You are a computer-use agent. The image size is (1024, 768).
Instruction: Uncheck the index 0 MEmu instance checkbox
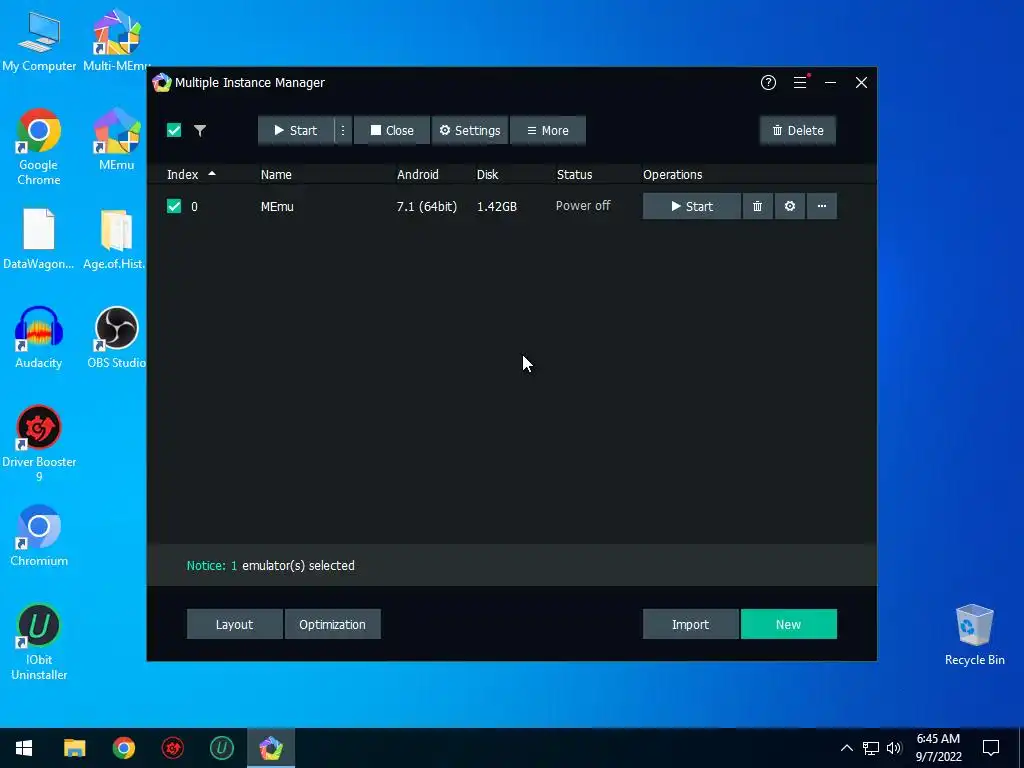pyautogui.click(x=174, y=206)
